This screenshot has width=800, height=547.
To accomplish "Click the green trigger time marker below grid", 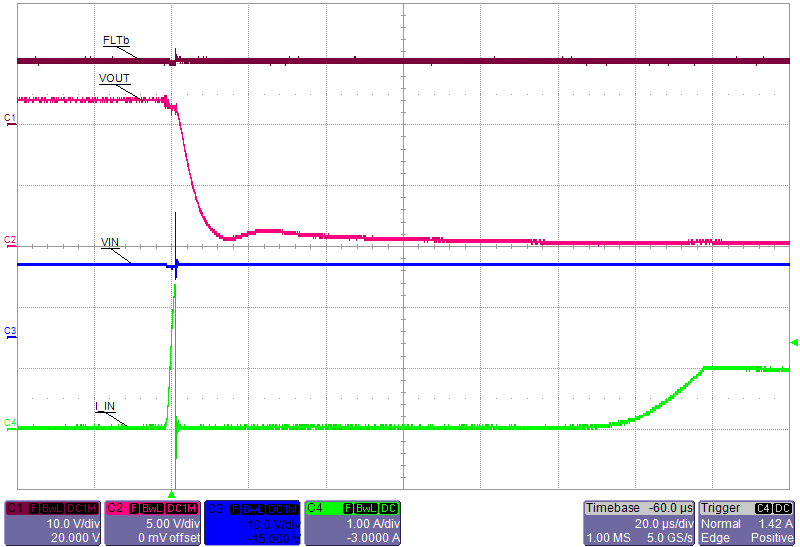I will point(172,494).
